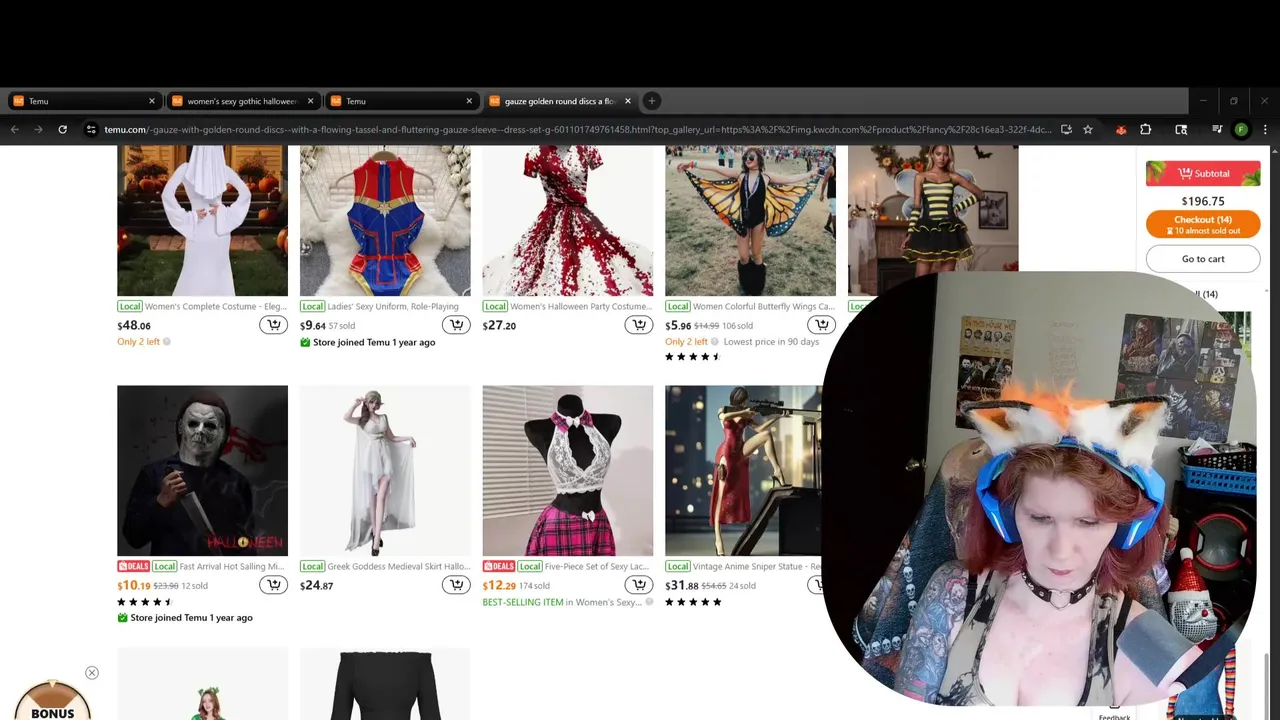Open a new browser tab
This screenshot has height=720, width=1280.
pos(652,101)
